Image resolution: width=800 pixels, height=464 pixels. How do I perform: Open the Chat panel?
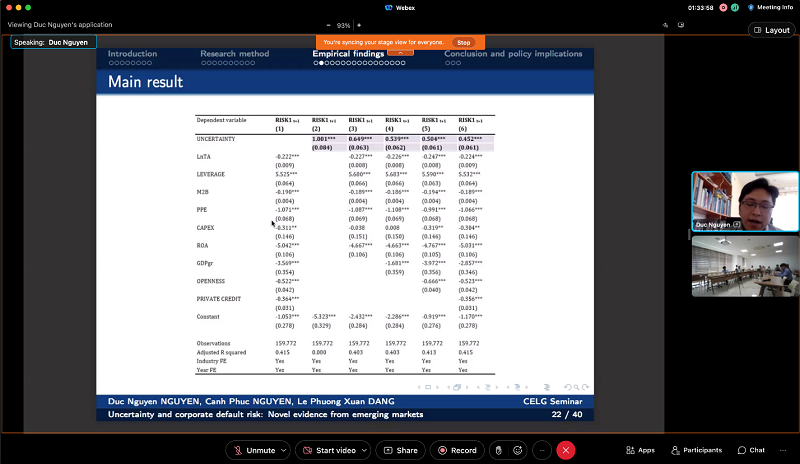point(751,450)
